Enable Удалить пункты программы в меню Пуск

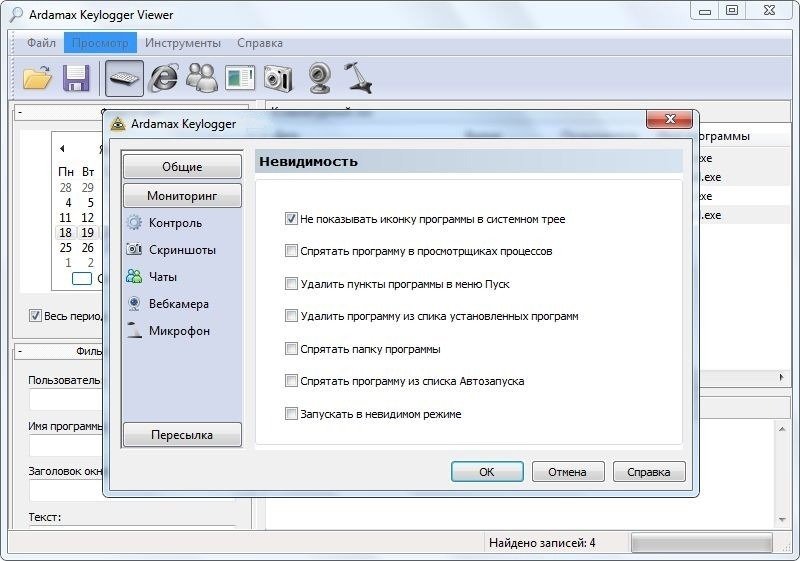click(x=291, y=284)
